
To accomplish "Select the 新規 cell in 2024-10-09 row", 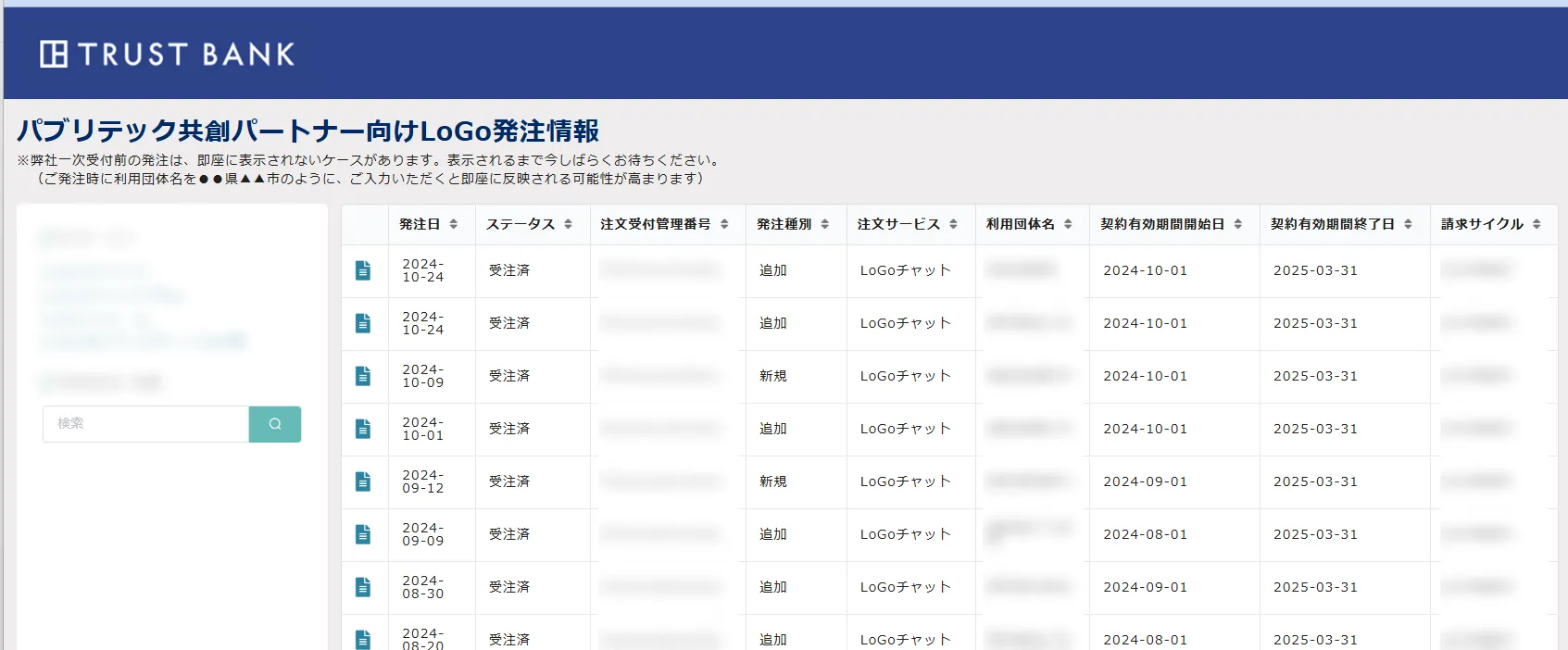I will [x=773, y=376].
